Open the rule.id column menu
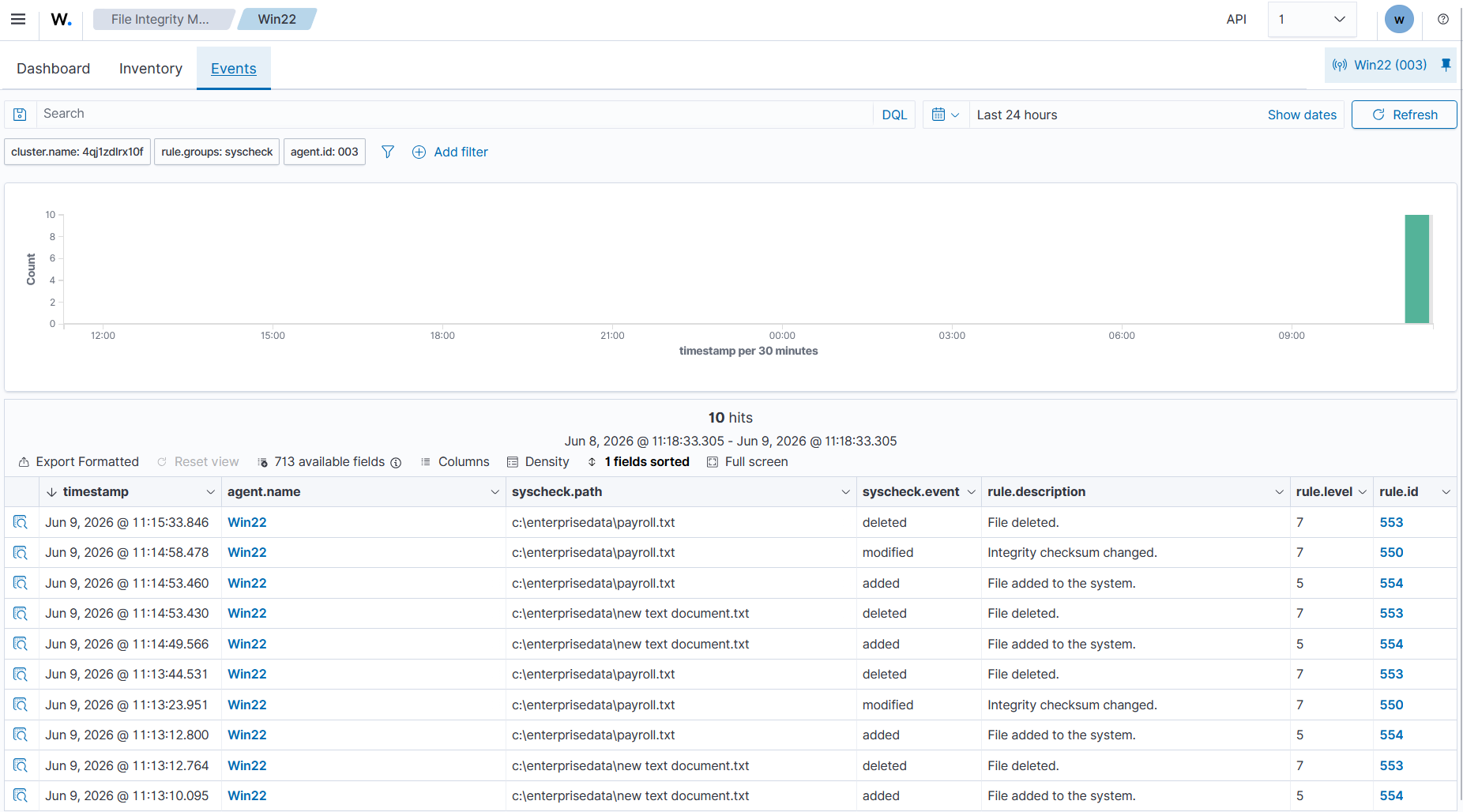 1446,492
